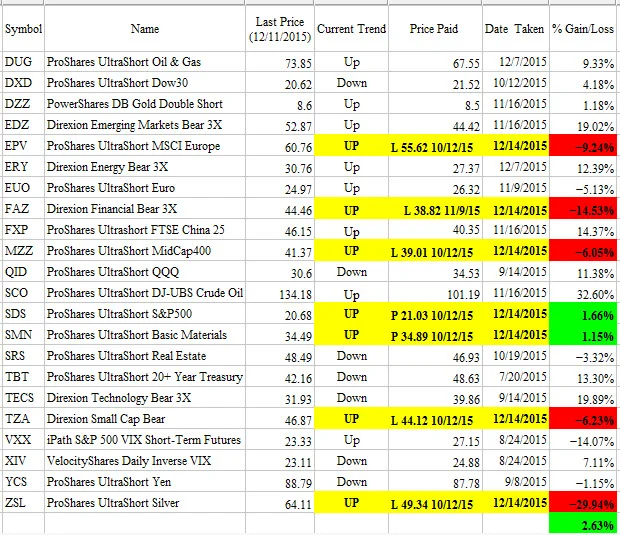Click iPath S&P 500 VIX Short-Term Futures cell
This screenshot has width=620, height=535.
point(145,439)
